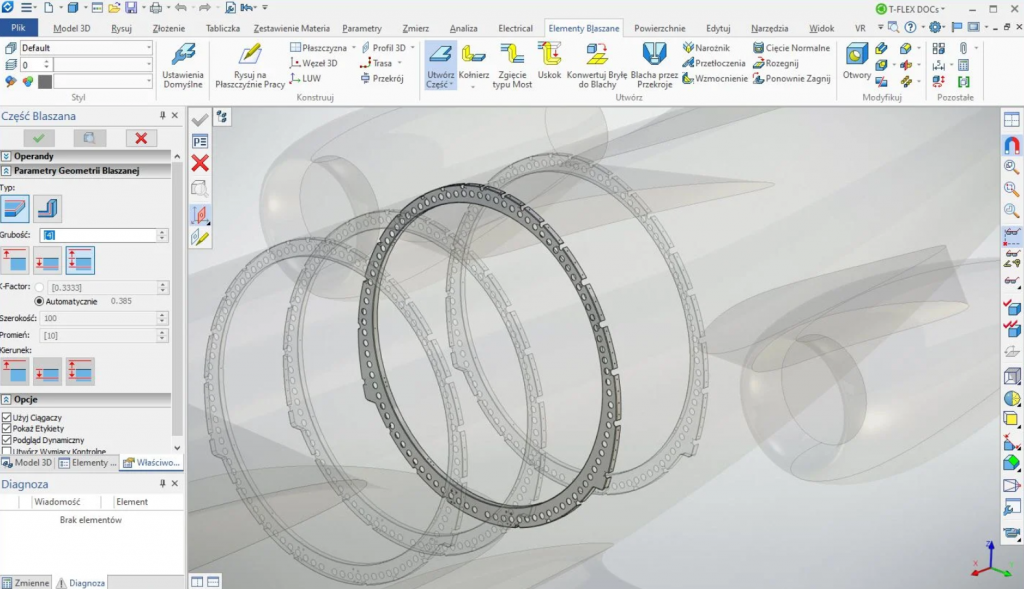The width and height of the screenshot is (1024, 589).
Task: Confirm operation with green checkmark button
Action: point(39,138)
